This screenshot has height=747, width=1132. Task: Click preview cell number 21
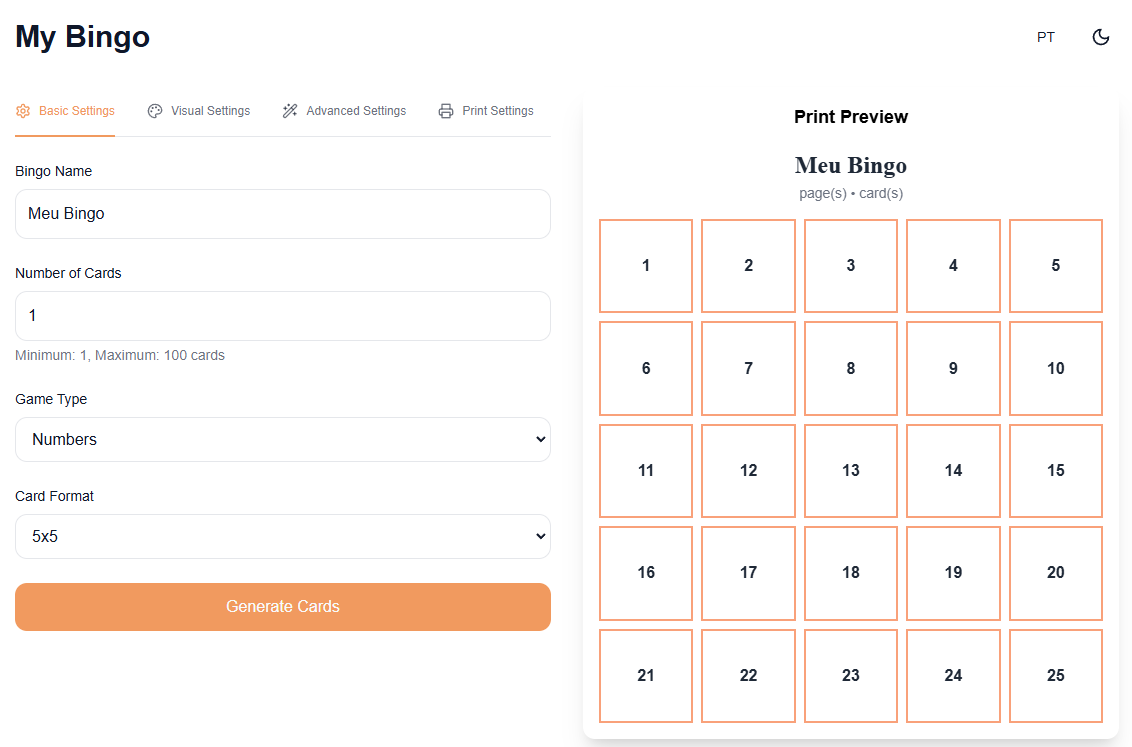click(646, 676)
